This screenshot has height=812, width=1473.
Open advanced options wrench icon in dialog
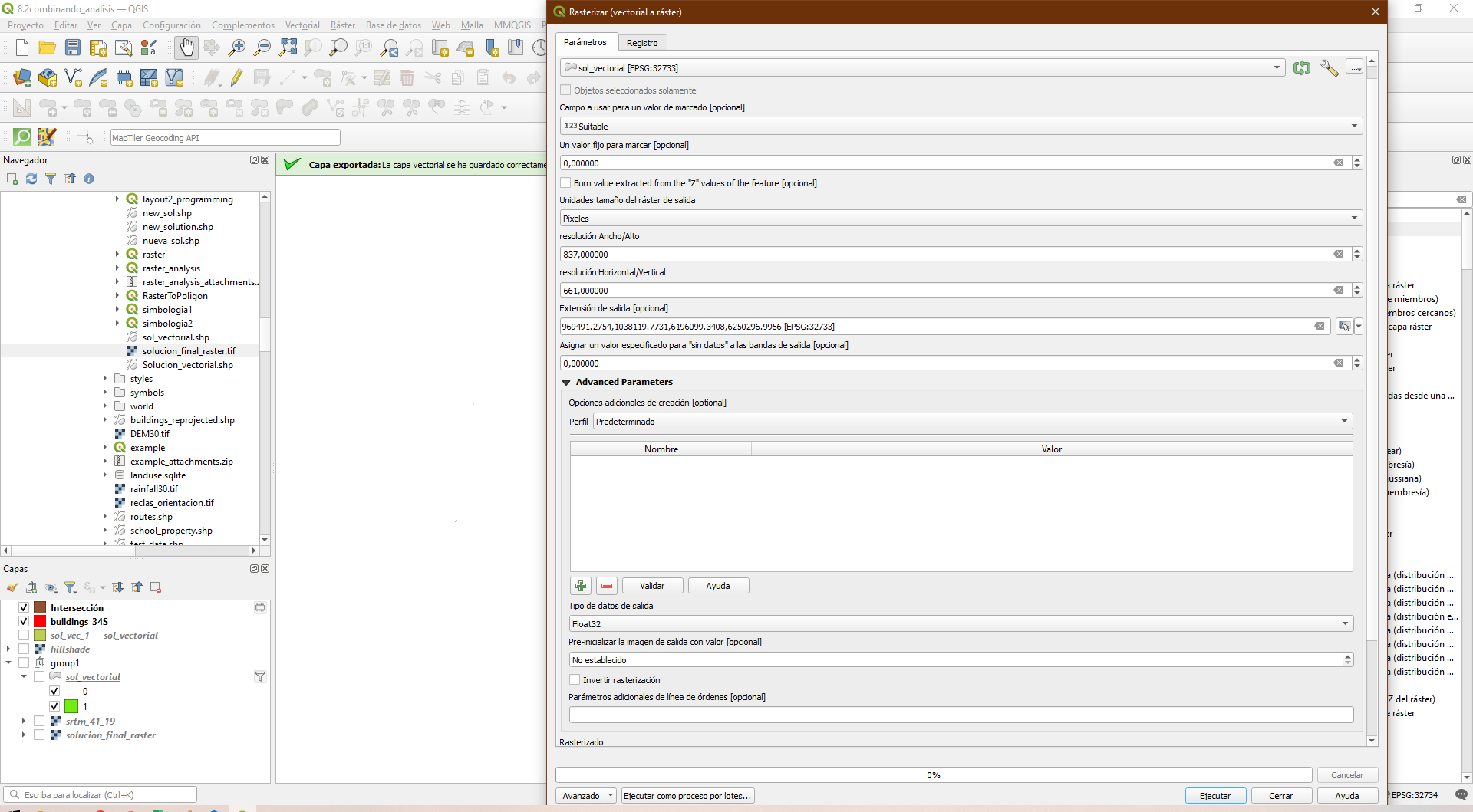[1329, 68]
